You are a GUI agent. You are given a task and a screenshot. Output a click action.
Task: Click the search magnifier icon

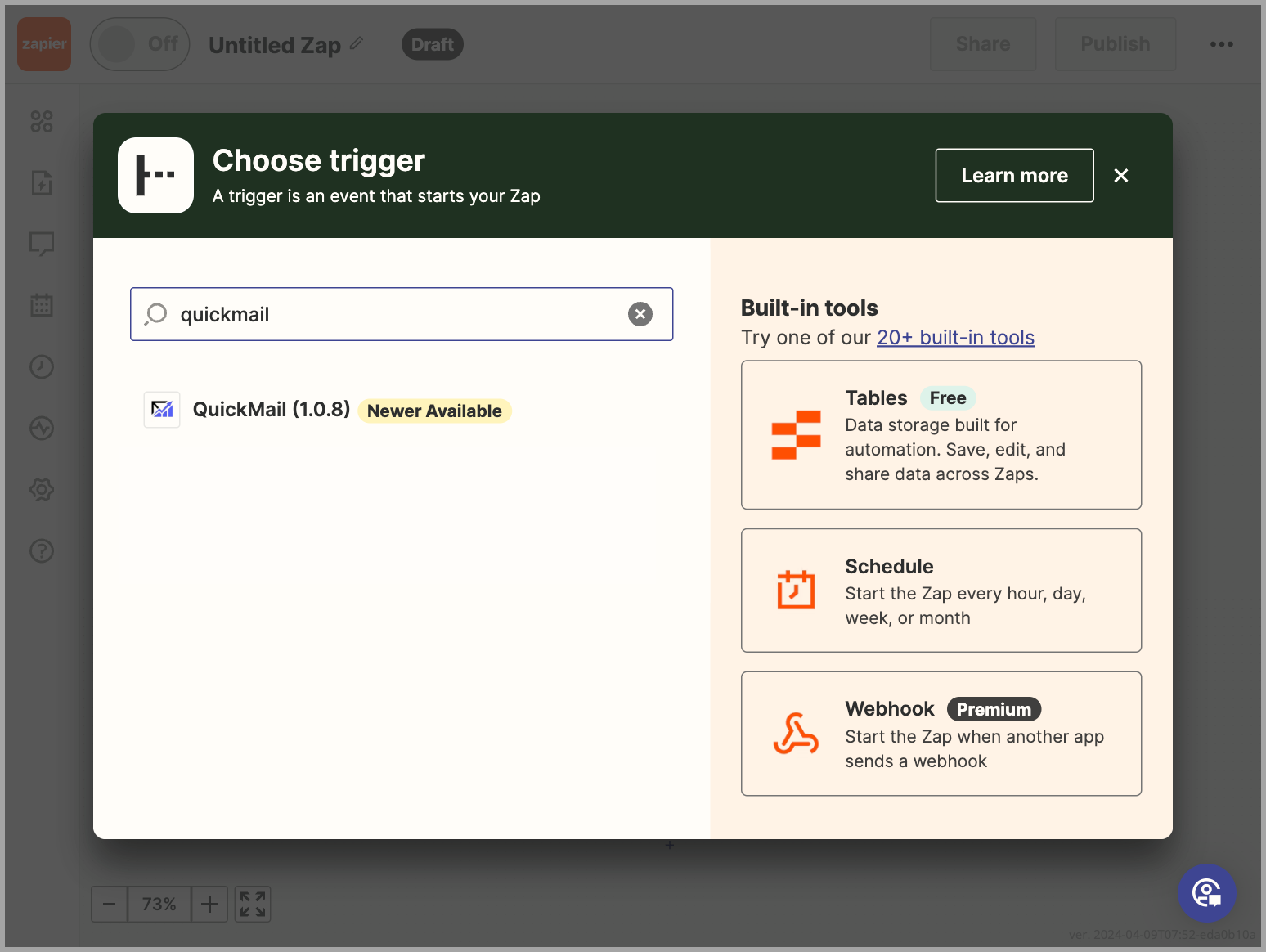click(x=155, y=314)
